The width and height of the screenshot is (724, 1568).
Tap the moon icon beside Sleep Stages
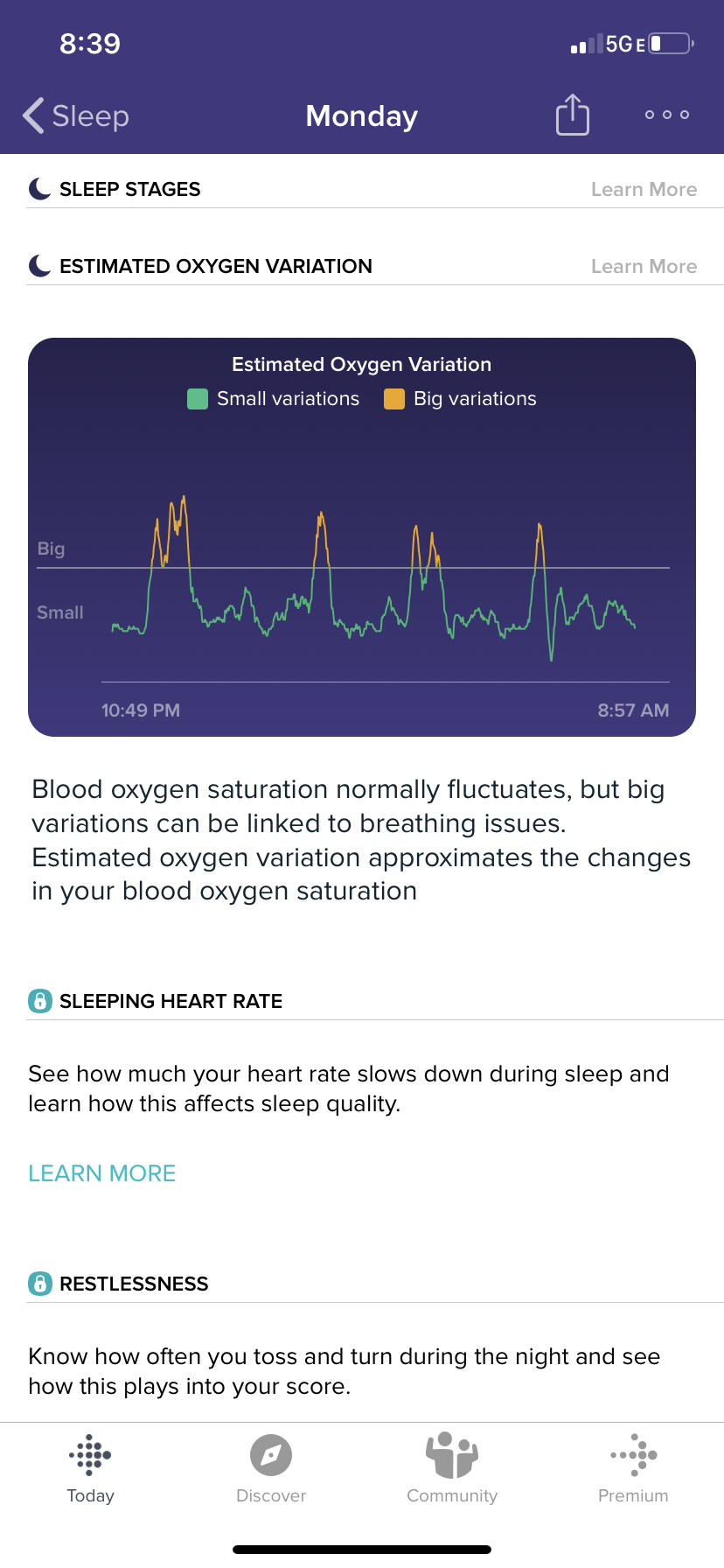coord(40,189)
